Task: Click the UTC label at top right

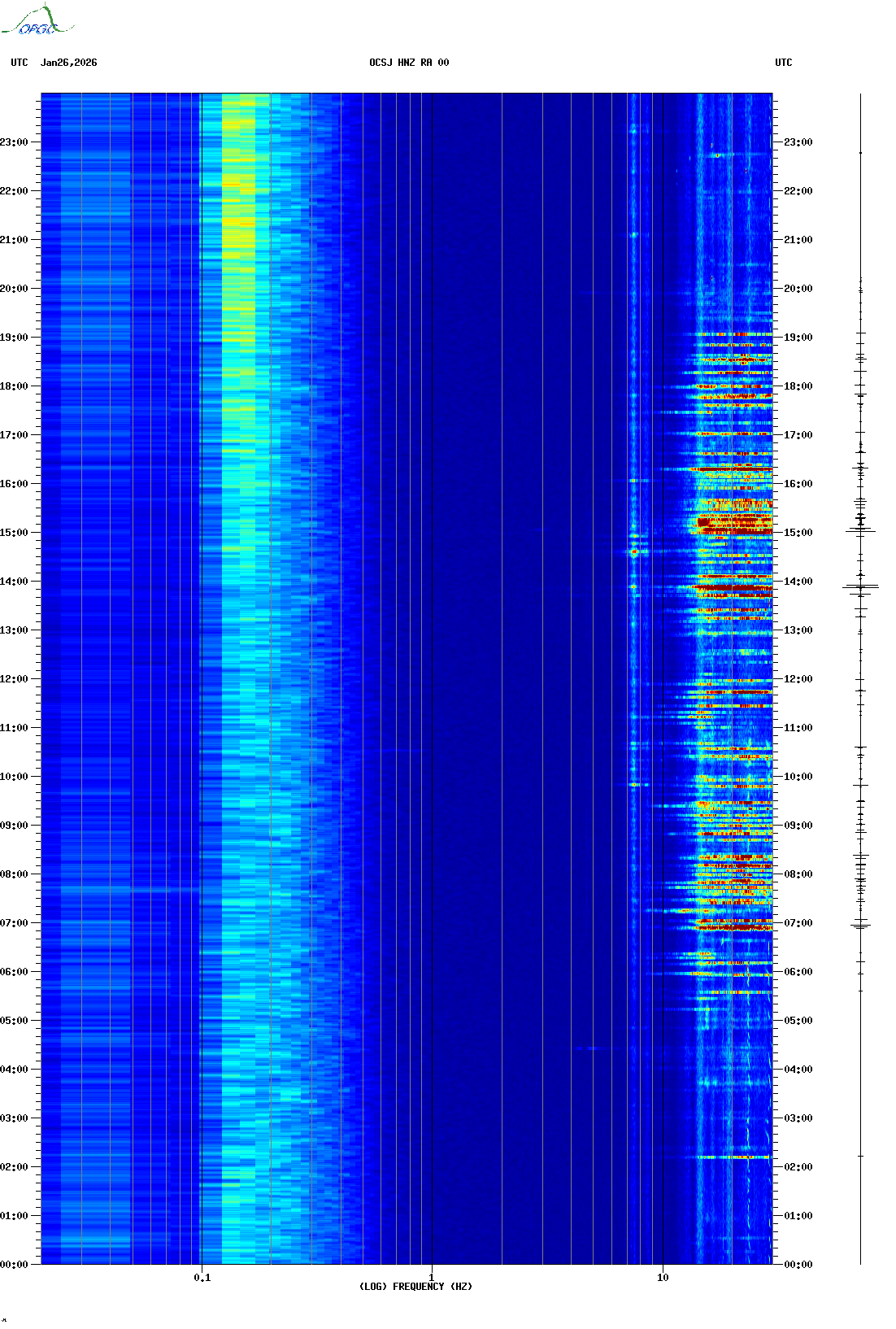Action: tap(783, 63)
